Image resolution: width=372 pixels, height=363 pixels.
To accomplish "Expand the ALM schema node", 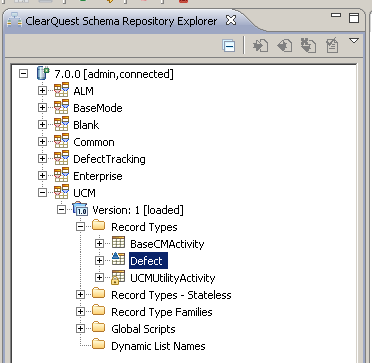I will (x=42, y=91).
